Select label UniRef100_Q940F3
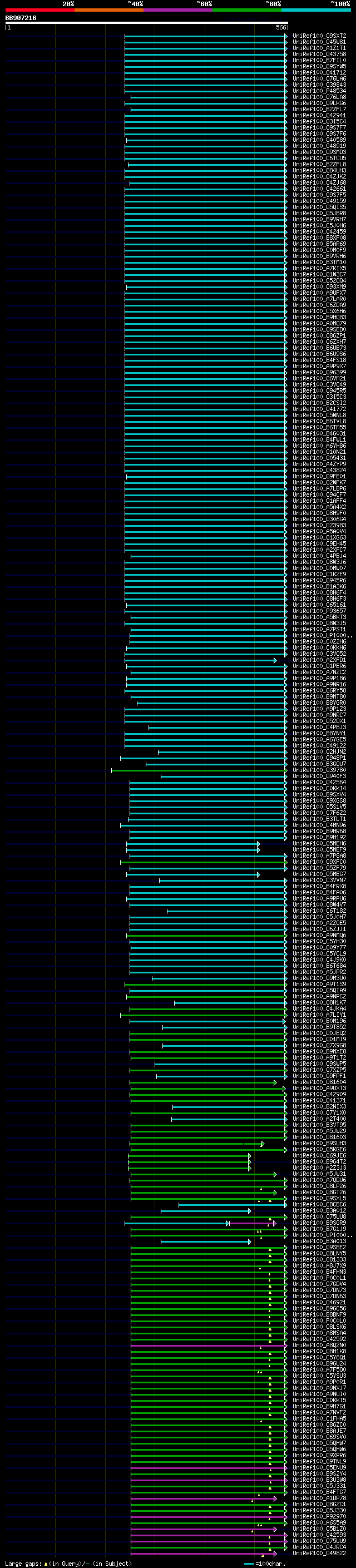Viewport: 356px width, 1568px height. click(x=319, y=776)
